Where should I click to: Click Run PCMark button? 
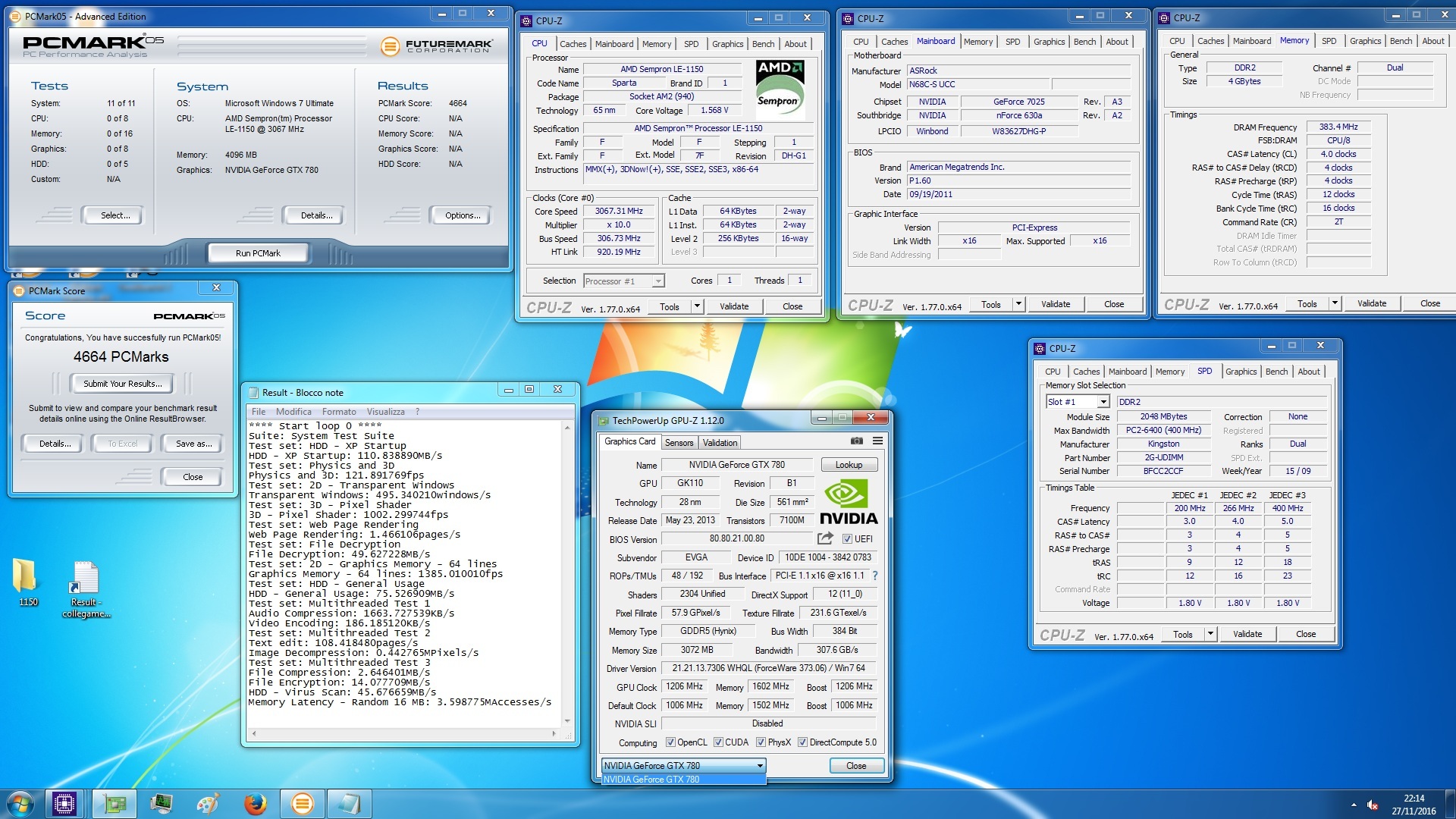coord(258,253)
